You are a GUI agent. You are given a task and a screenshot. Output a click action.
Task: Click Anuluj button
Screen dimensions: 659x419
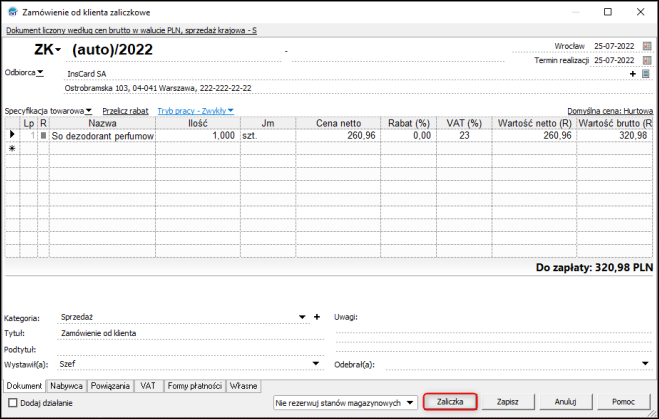(566, 402)
